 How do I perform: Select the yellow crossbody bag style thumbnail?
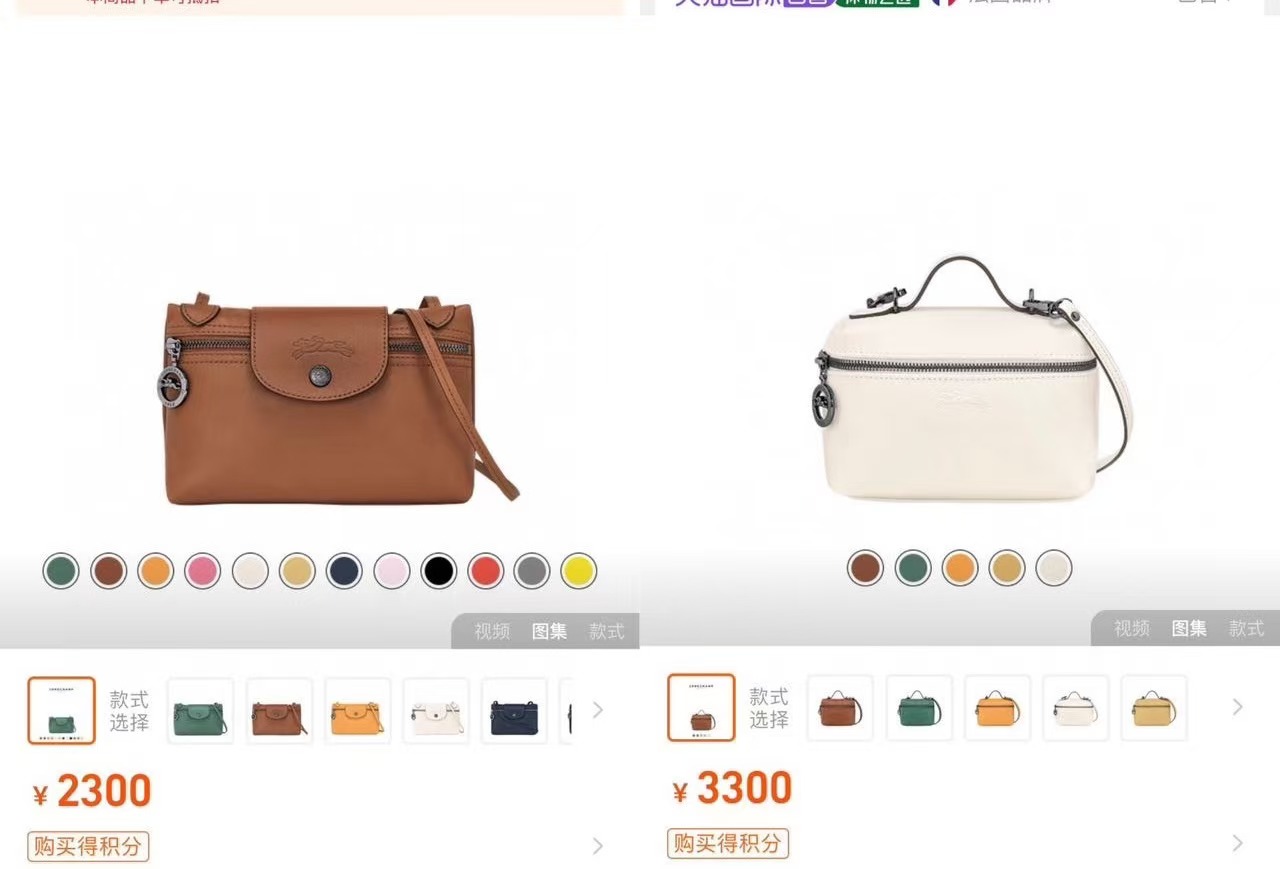pyautogui.click(x=357, y=711)
